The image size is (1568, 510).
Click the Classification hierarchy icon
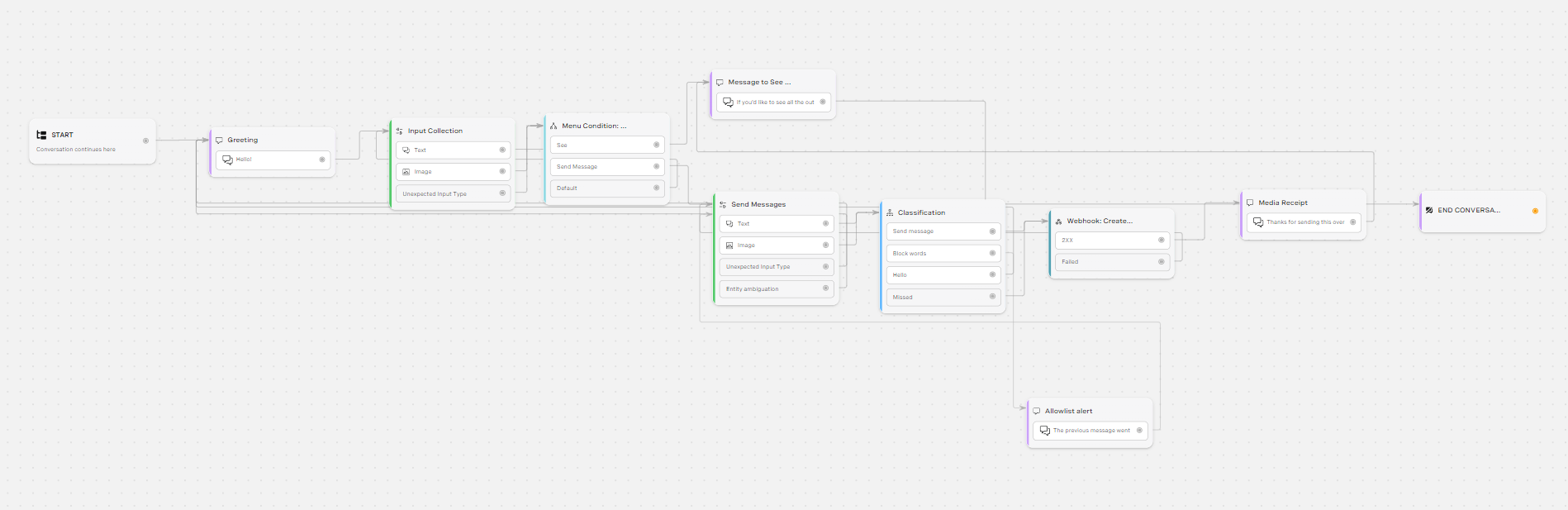[x=890, y=212]
